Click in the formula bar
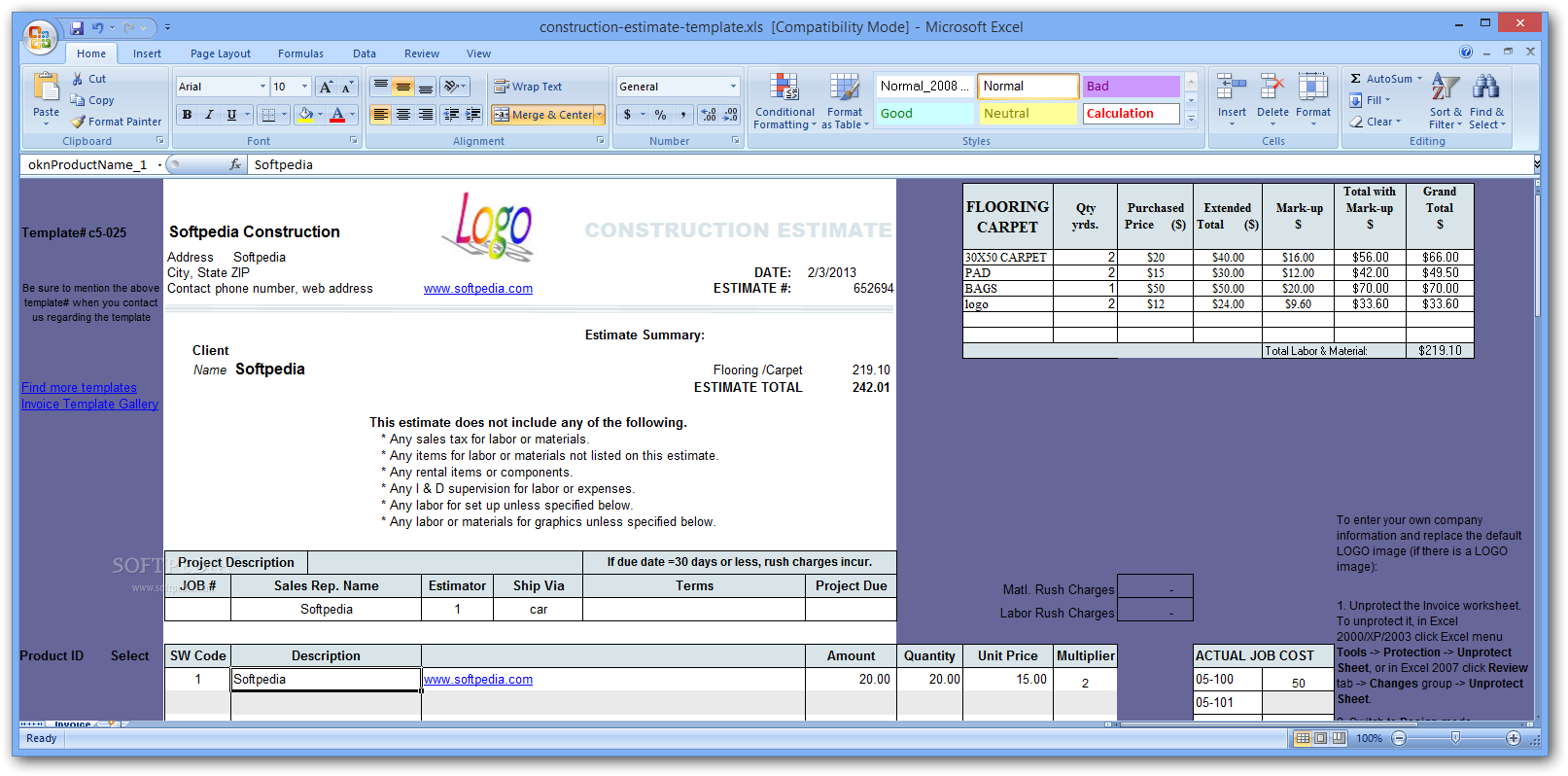Image resolution: width=1568 pixels, height=776 pixels. 889,164
